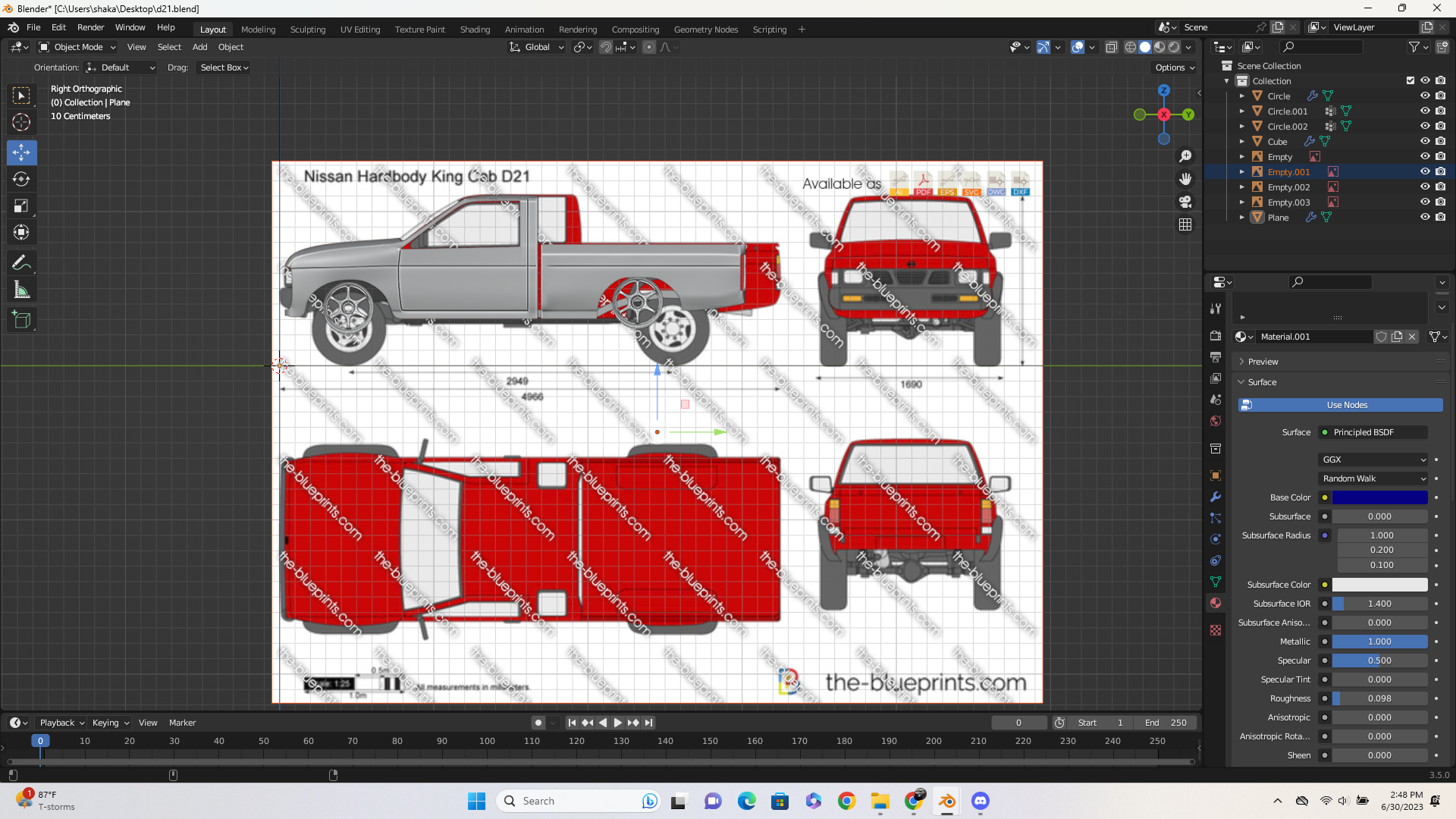Open the GGX distribution dropdown
Screen dimensions: 1456x819
[1373, 460]
